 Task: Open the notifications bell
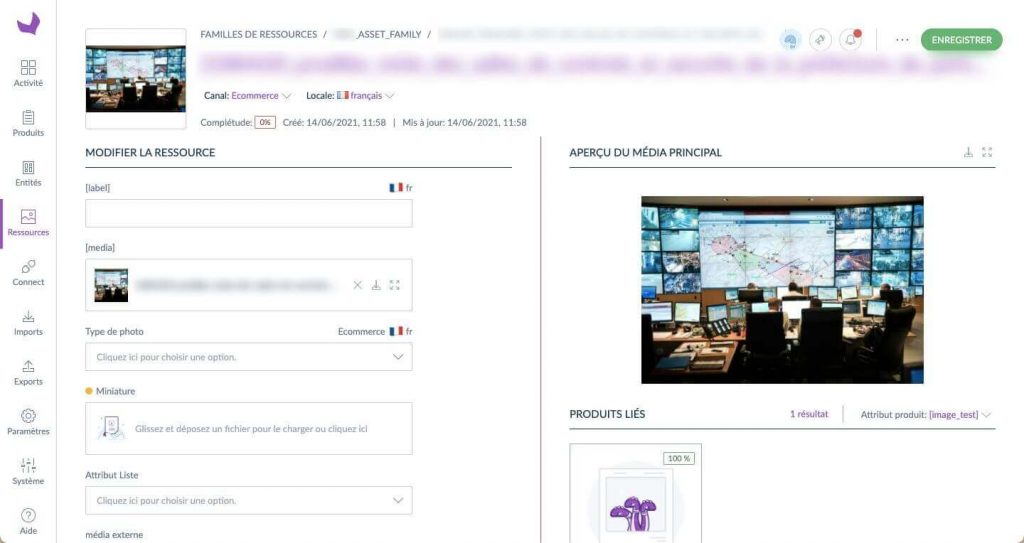tap(850, 40)
